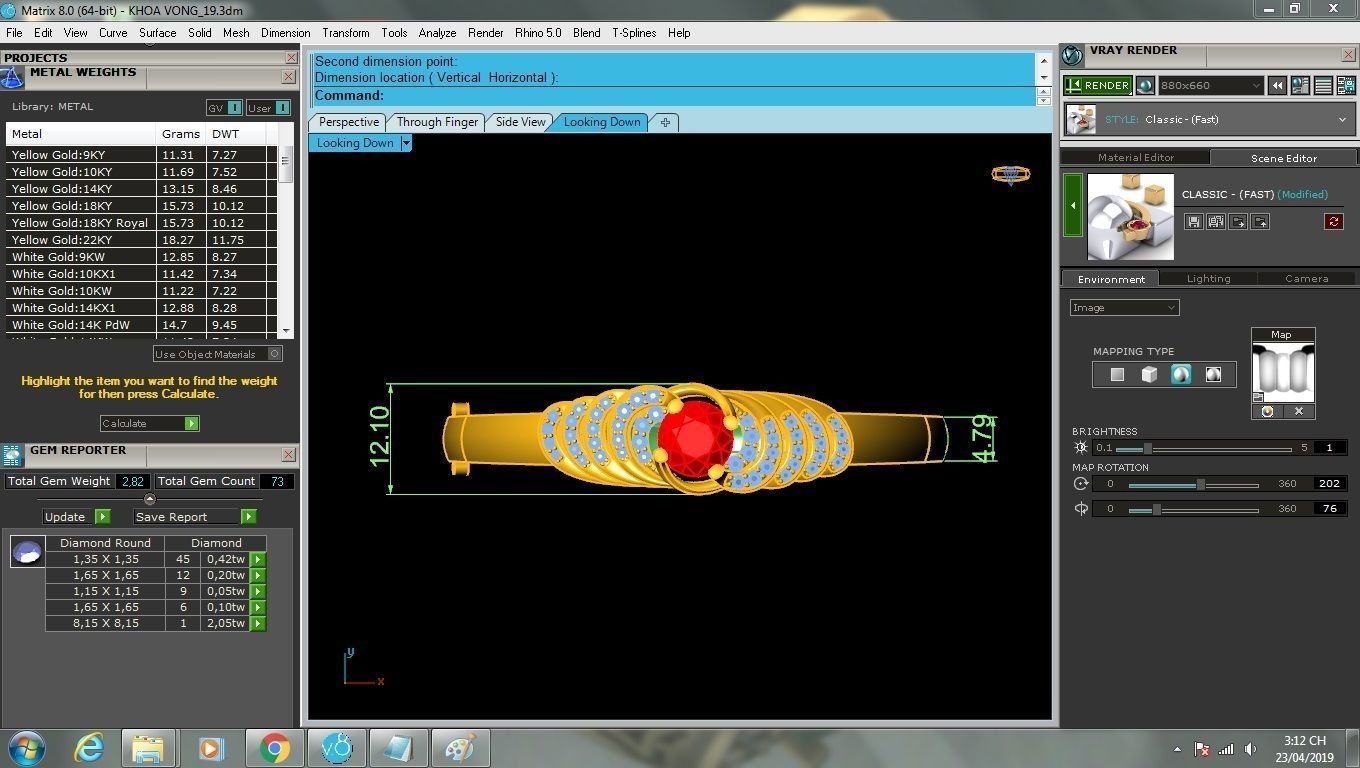The width and height of the screenshot is (1360, 768).
Task: Open the Looking Down viewport dropdown
Action: [x=406, y=143]
